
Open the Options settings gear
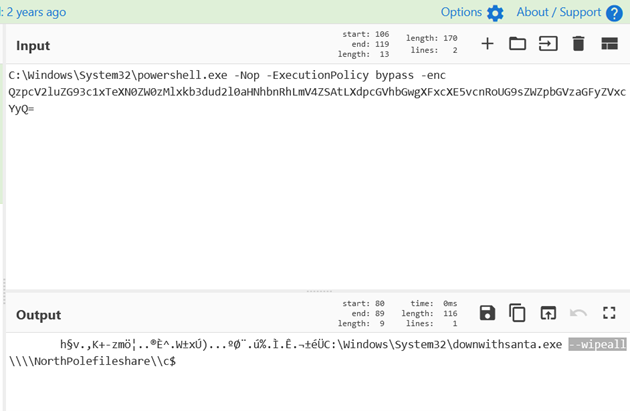[495, 13]
